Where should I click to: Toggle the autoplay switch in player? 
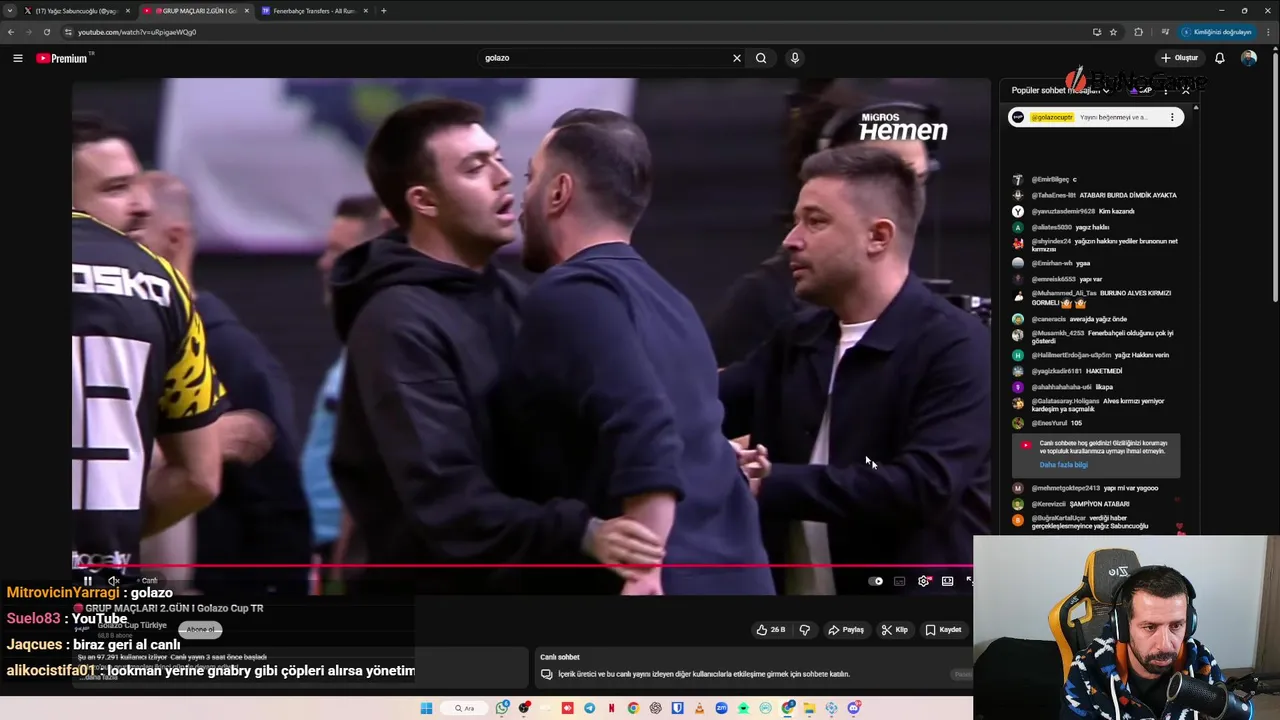coord(875,581)
